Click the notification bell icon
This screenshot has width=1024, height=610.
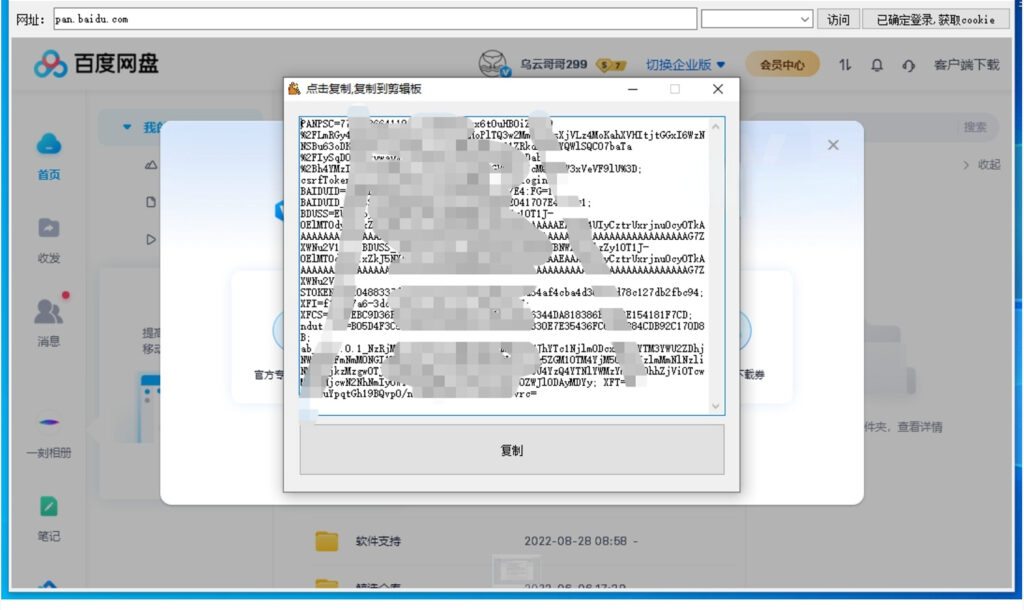(877, 65)
